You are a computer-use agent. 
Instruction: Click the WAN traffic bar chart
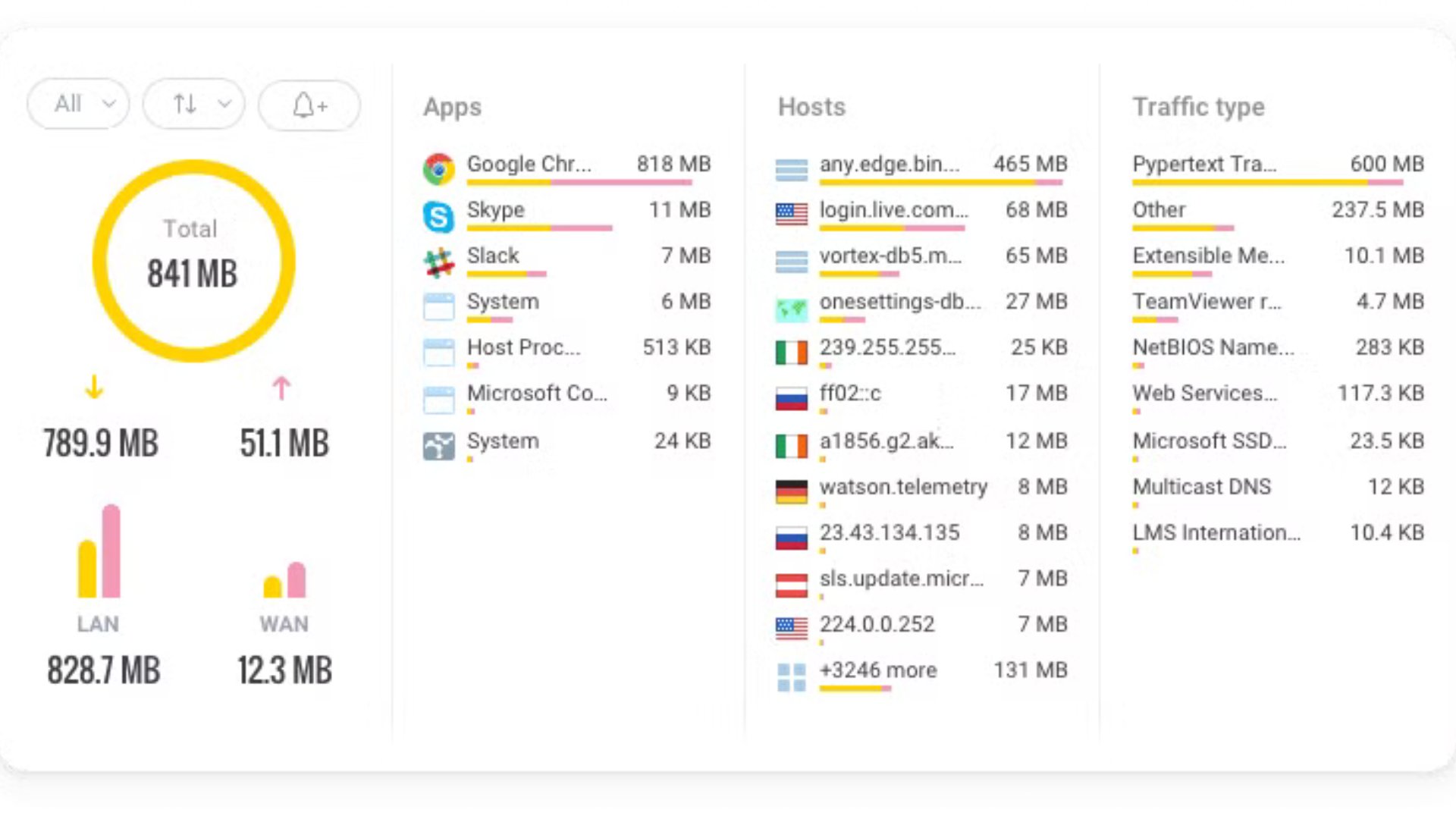click(x=284, y=579)
